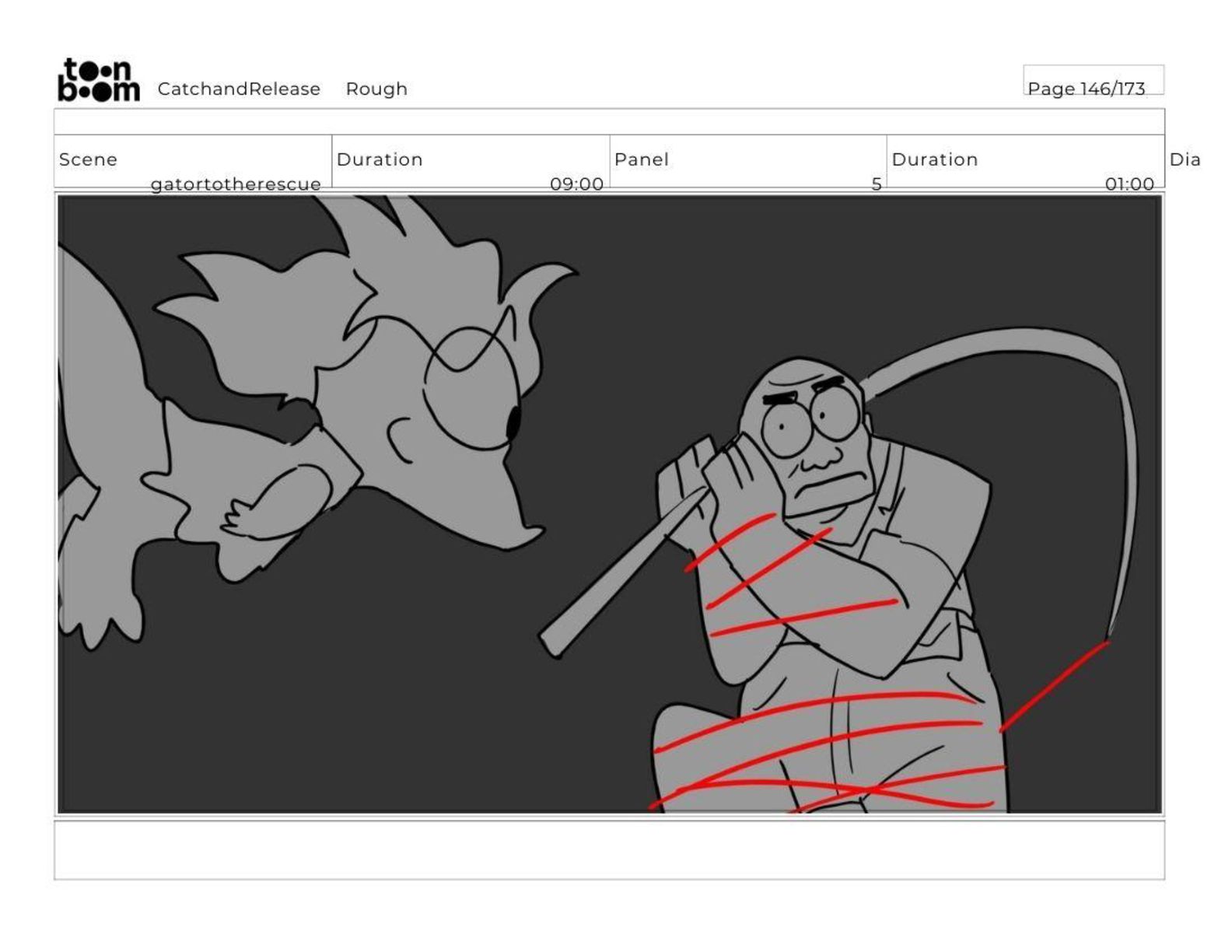Image resolution: width=1232 pixels, height=952 pixels.
Task: Click the Panel column label
Action: pyautogui.click(x=641, y=159)
